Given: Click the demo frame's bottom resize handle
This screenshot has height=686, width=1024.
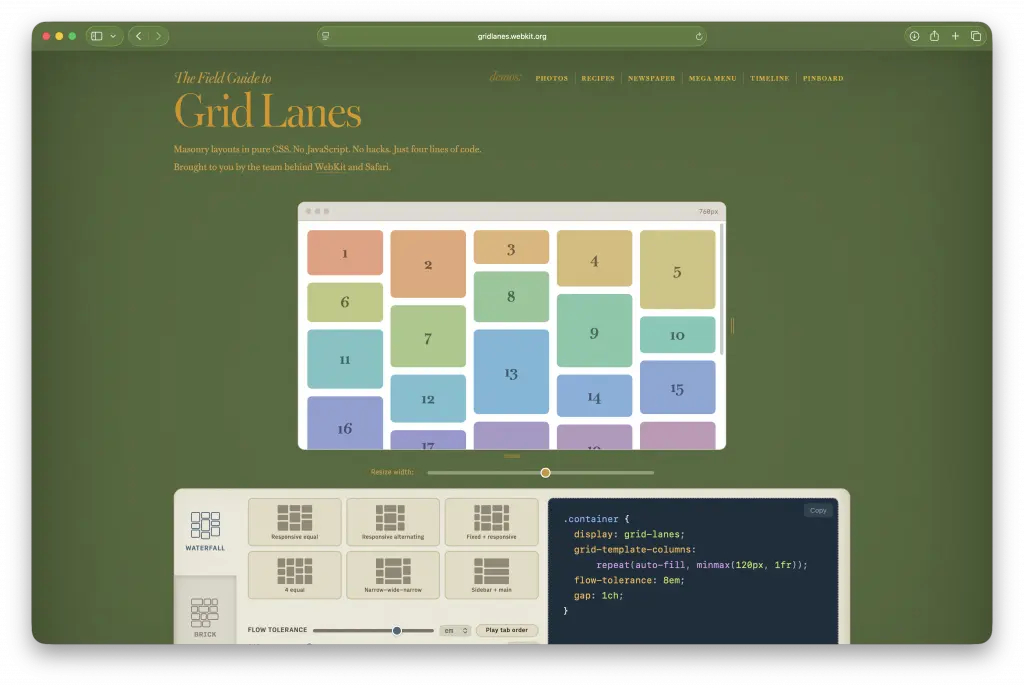Looking at the screenshot, I should (512, 456).
